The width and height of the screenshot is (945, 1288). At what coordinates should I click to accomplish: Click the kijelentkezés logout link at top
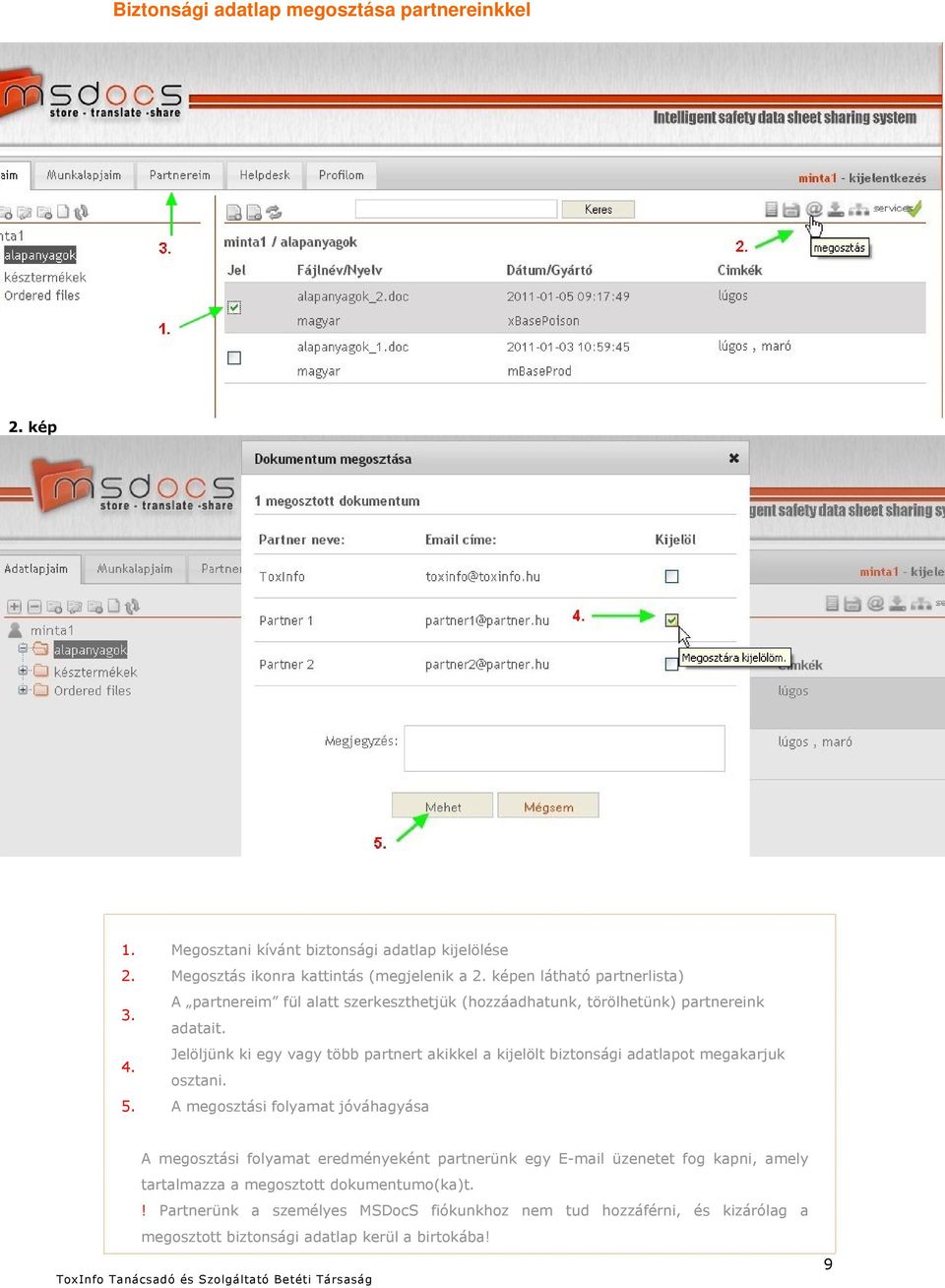click(x=887, y=178)
